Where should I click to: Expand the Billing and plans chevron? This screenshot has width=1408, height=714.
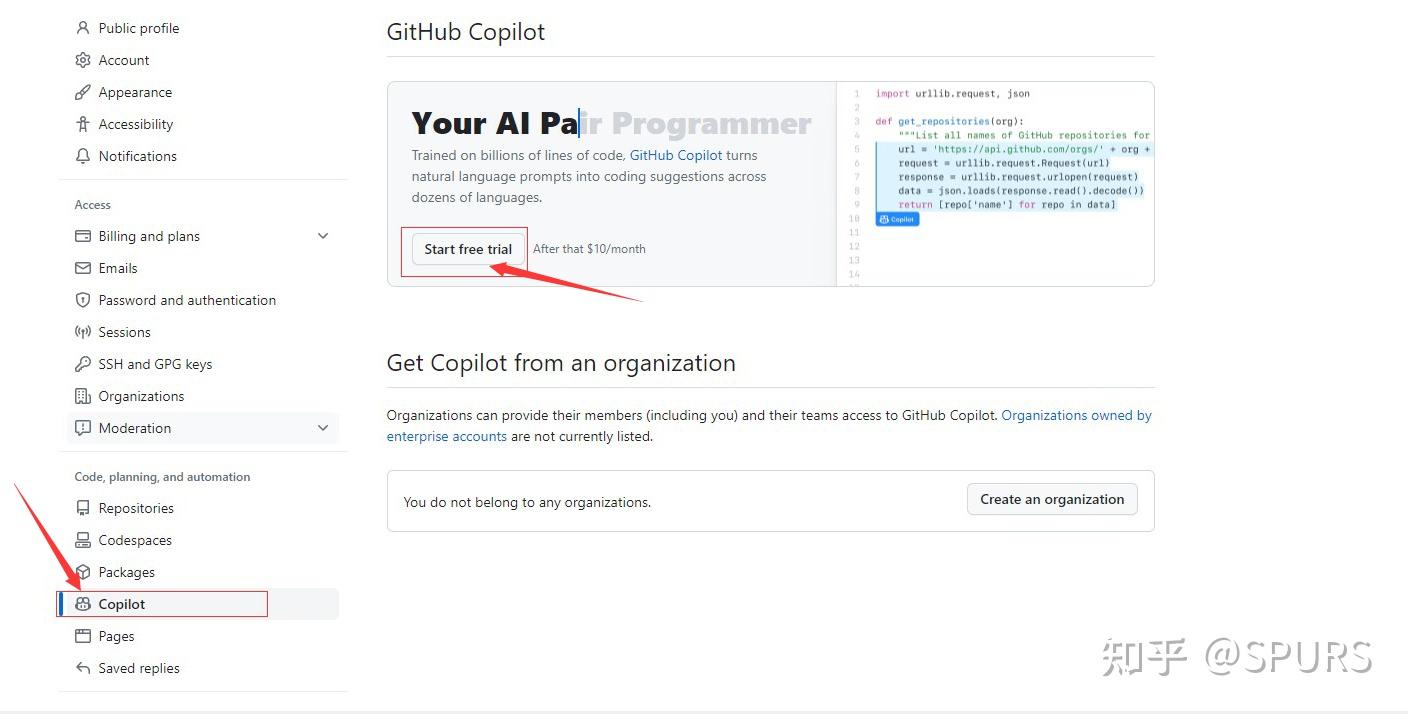point(323,236)
